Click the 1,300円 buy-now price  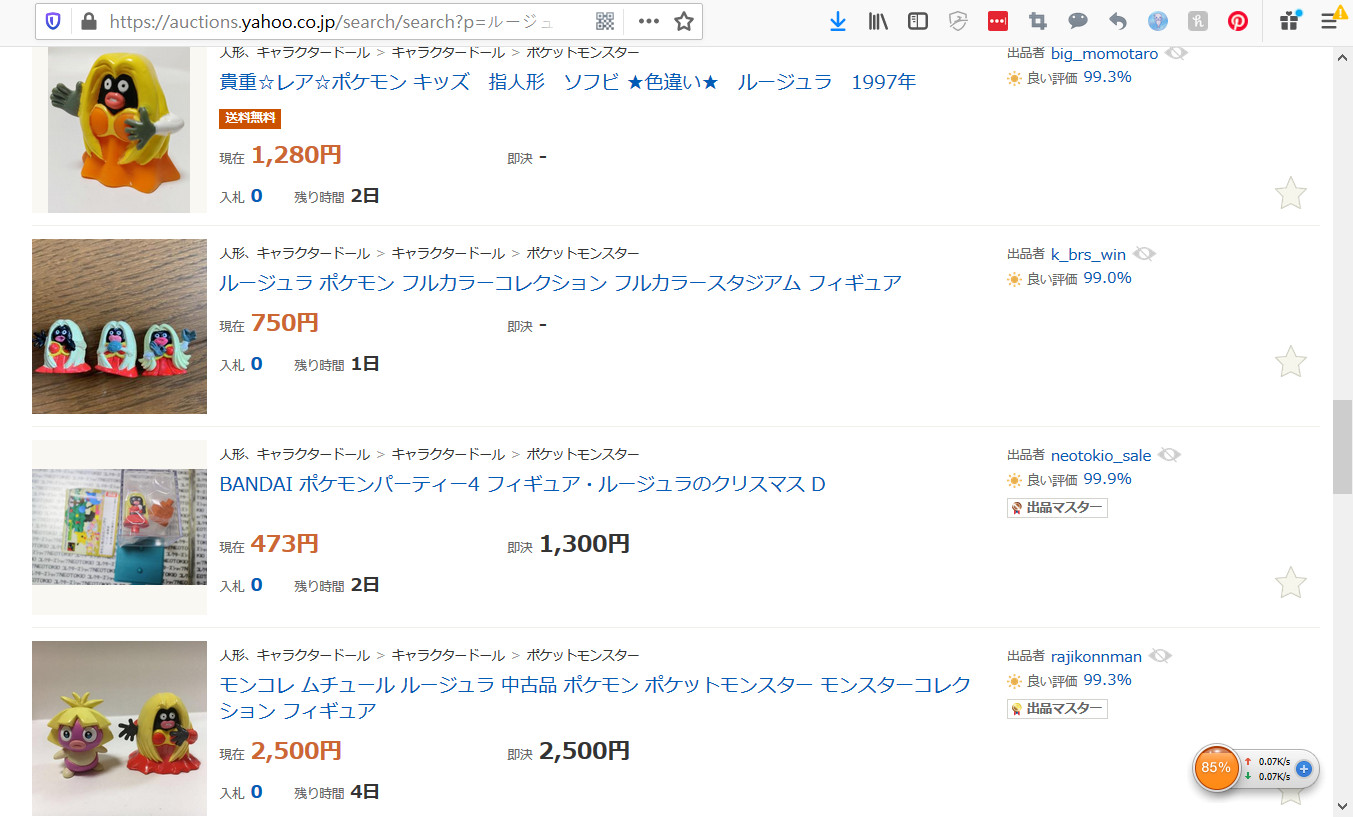[x=584, y=544]
